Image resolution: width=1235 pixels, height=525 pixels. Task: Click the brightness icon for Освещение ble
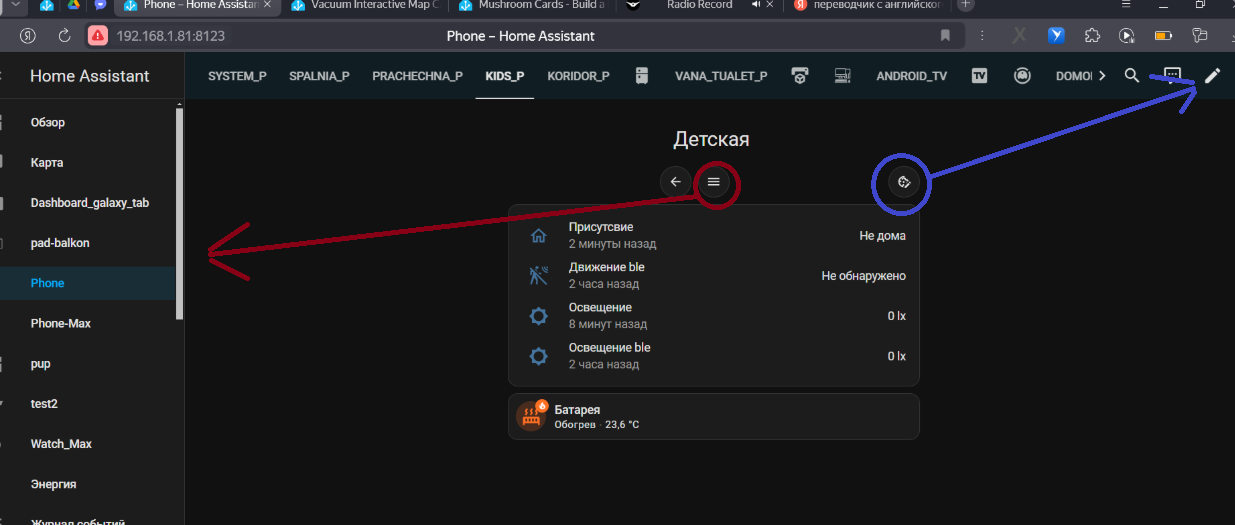[538, 356]
